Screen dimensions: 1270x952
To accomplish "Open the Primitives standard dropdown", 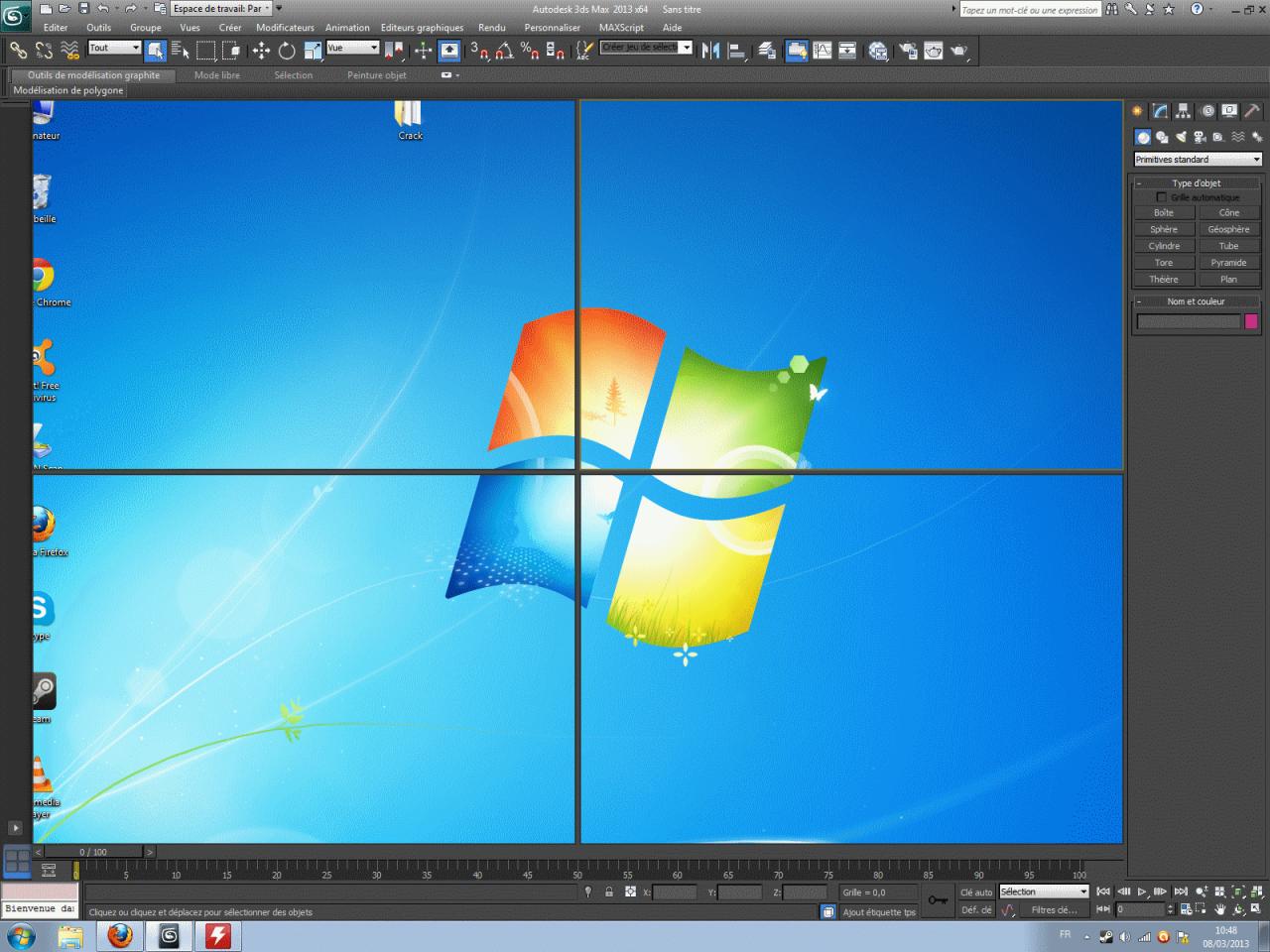I will point(1198,160).
